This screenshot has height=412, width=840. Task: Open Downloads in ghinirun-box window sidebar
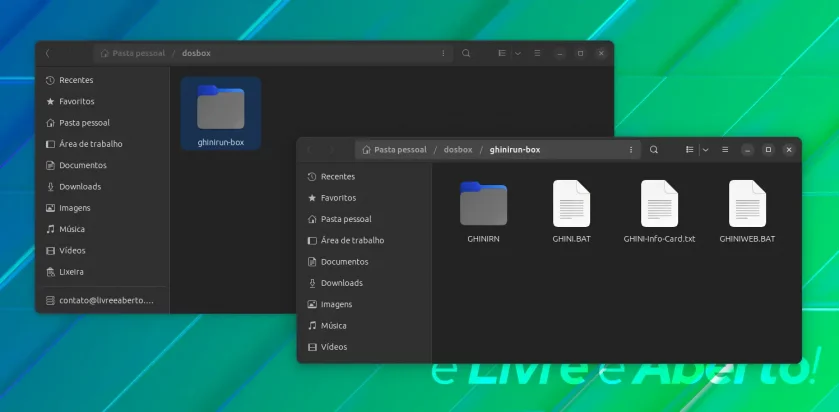(x=365, y=283)
